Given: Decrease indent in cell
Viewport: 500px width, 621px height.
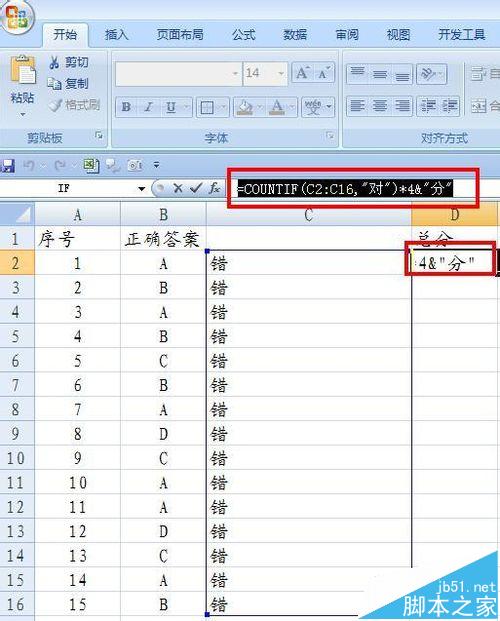Looking at the screenshot, I should 428,106.
